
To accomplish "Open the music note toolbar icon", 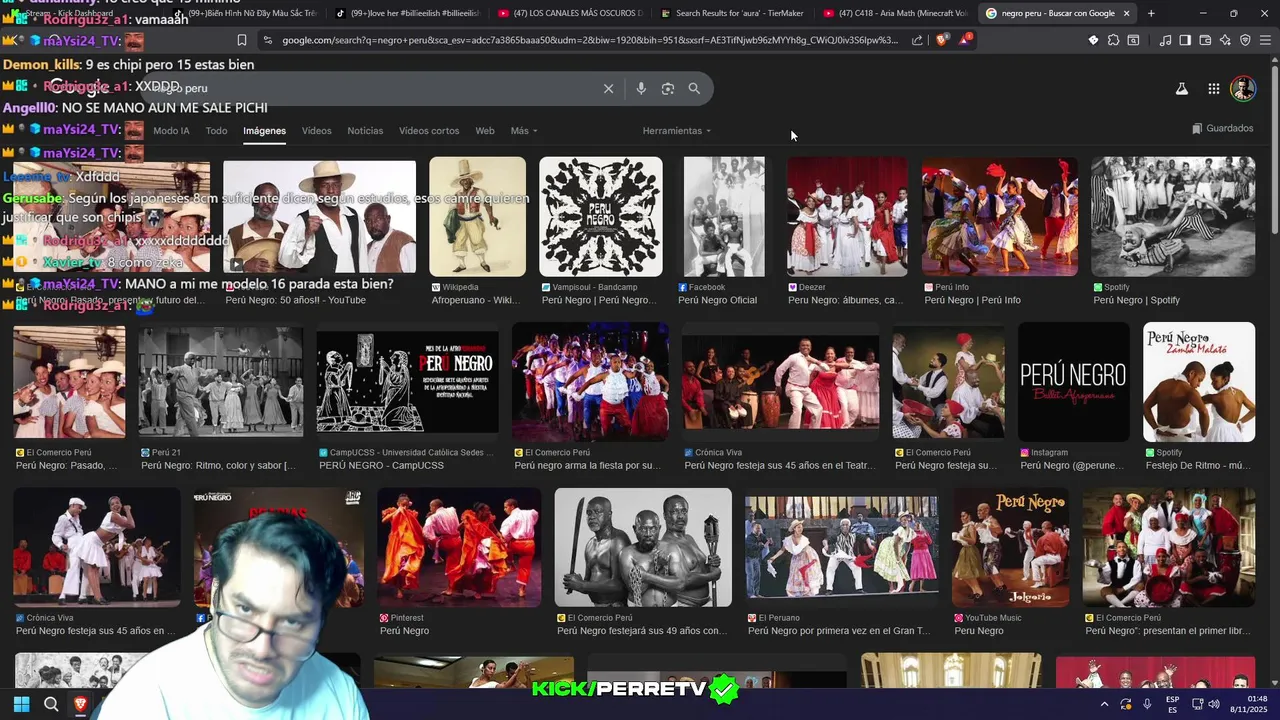I will [1165, 40].
